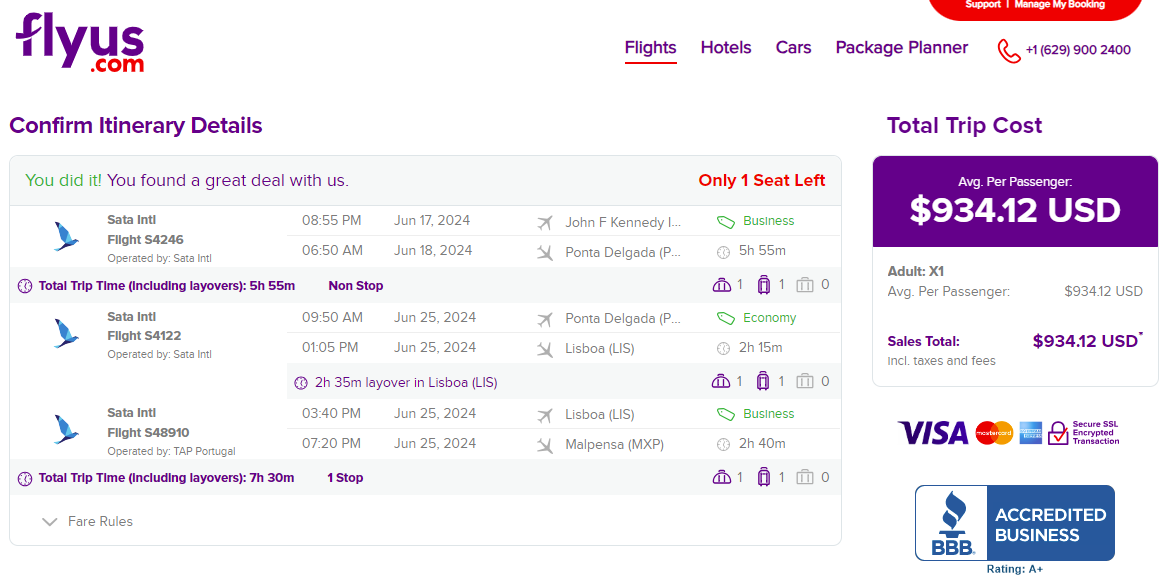
Task: Click 'Adult: X1' text
Action: coord(916,272)
